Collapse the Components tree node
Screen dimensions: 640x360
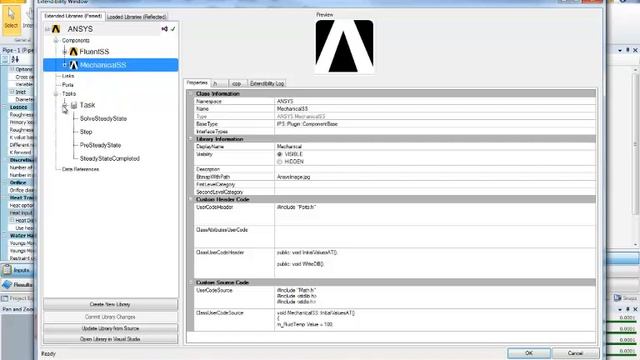pyautogui.click(x=56, y=40)
